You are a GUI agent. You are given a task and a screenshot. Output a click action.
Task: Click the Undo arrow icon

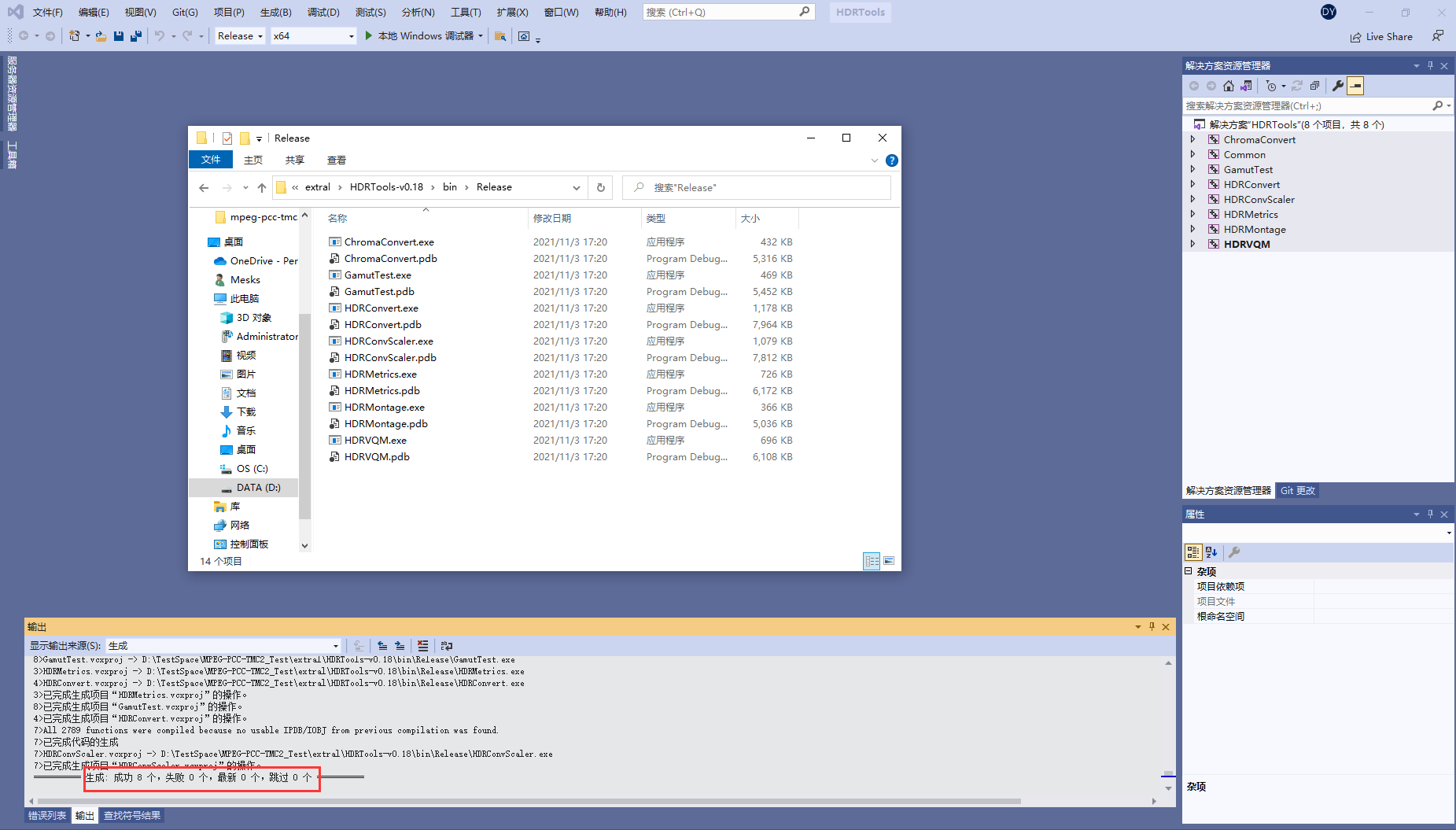pyautogui.click(x=160, y=35)
